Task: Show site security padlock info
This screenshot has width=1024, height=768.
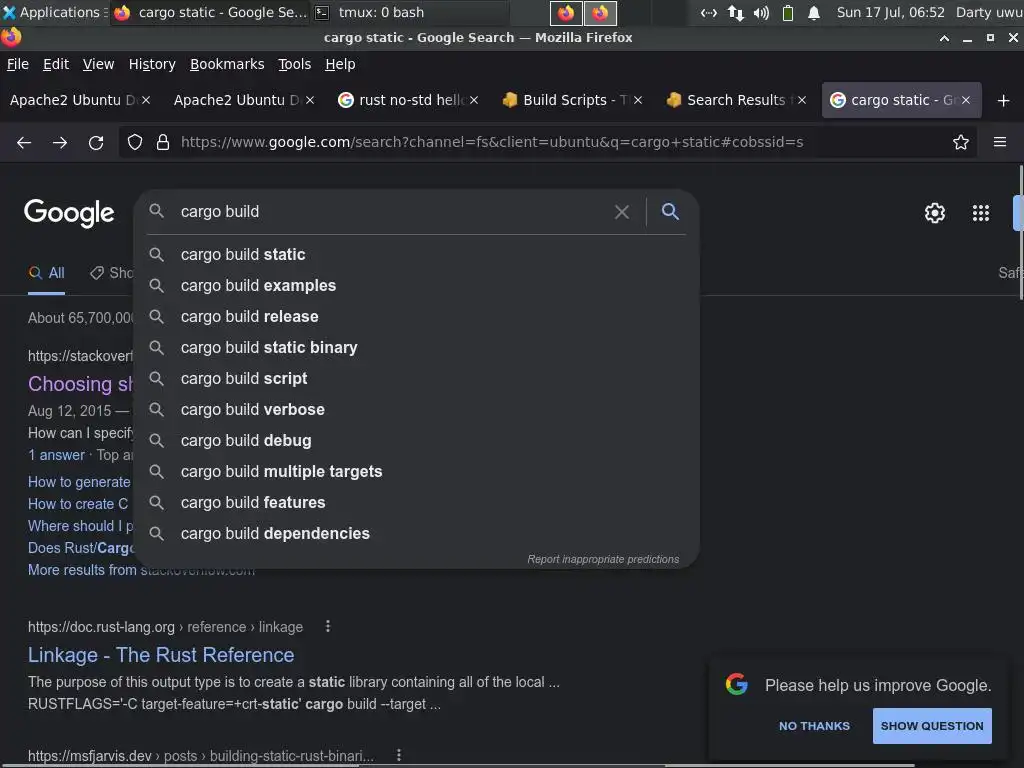Action: 163,142
